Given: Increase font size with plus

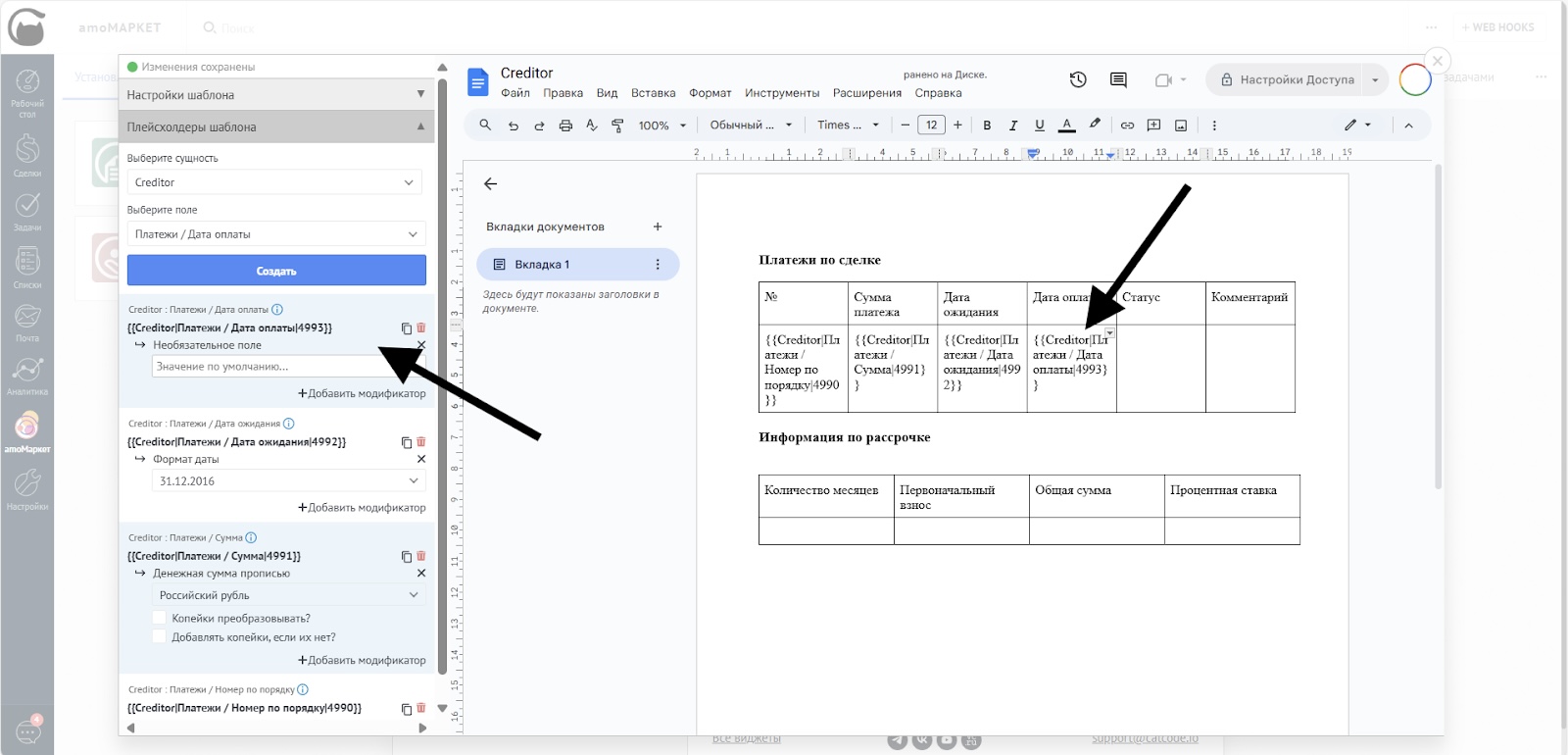Looking at the screenshot, I should click(957, 126).
